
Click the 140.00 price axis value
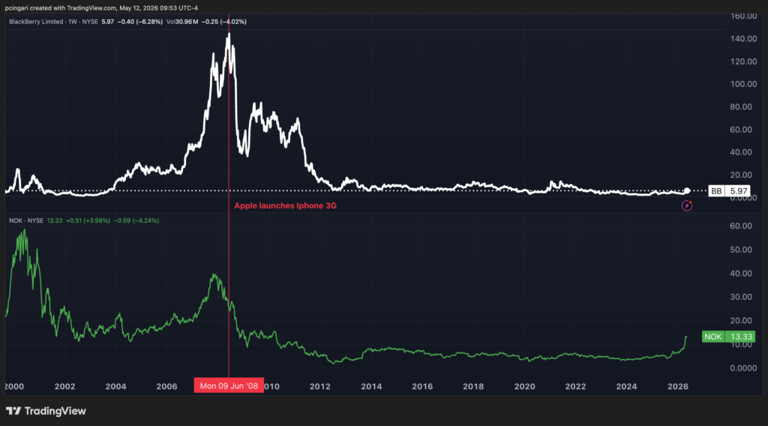(x=744, y=39)
